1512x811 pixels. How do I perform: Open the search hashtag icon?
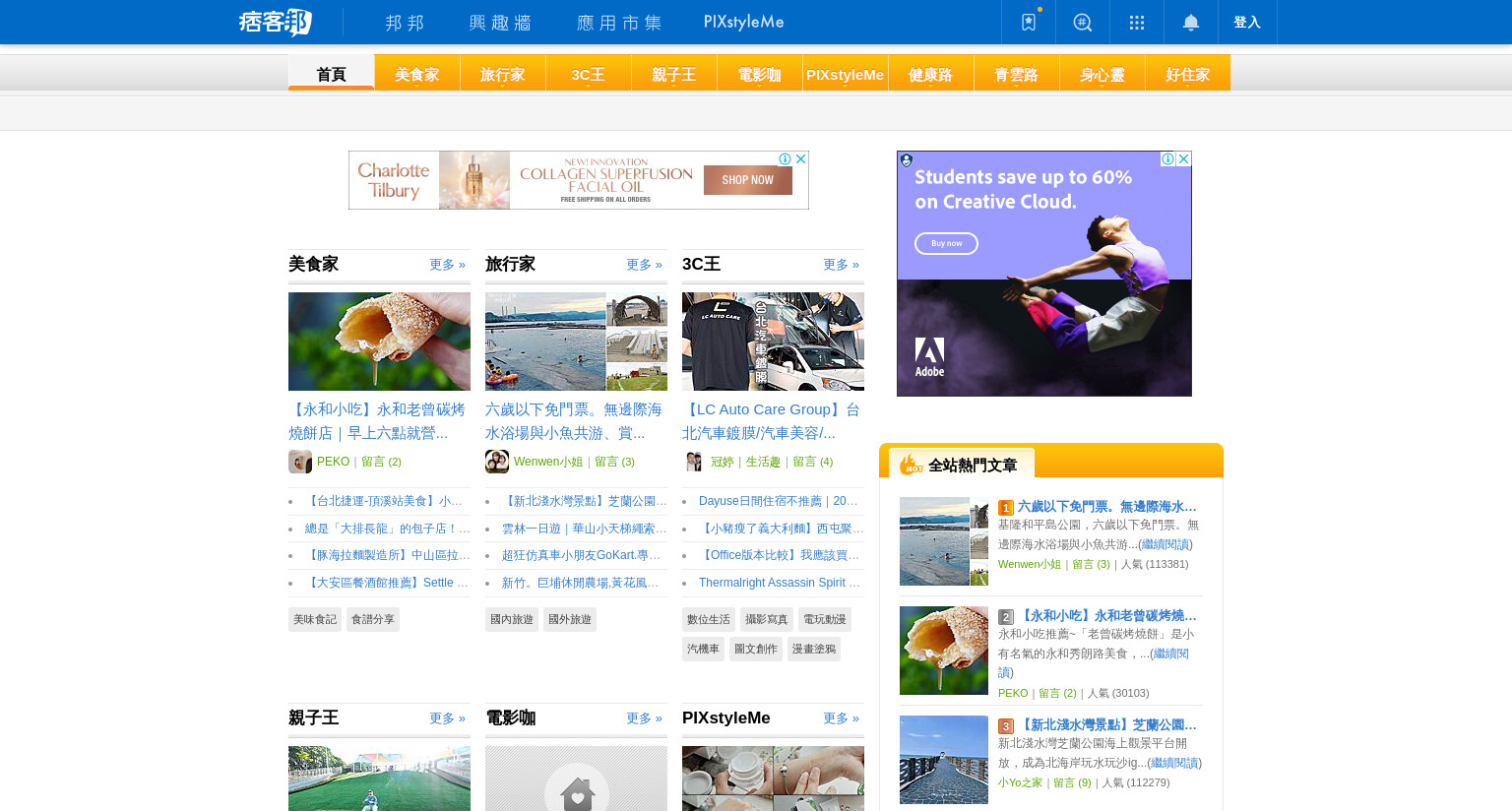1083,22
